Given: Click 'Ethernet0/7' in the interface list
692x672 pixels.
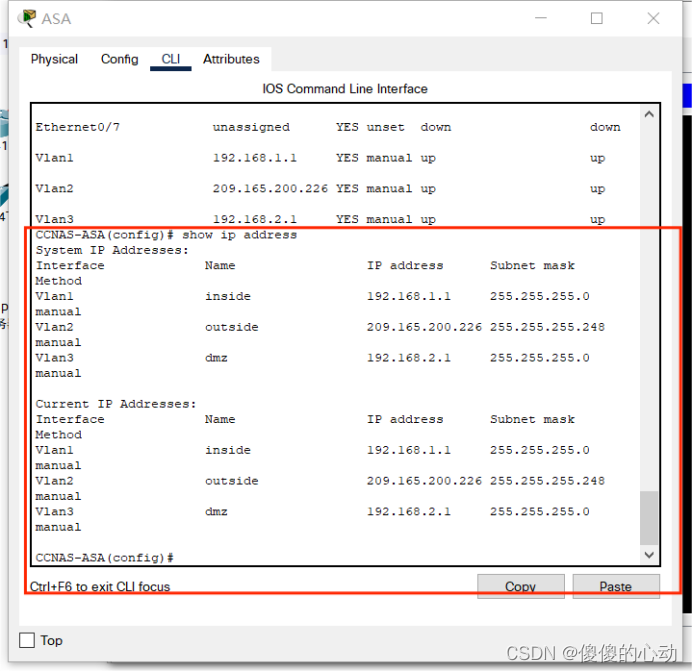Looking at the screenshot, I should pyautogui.click(x=78, y=127).
